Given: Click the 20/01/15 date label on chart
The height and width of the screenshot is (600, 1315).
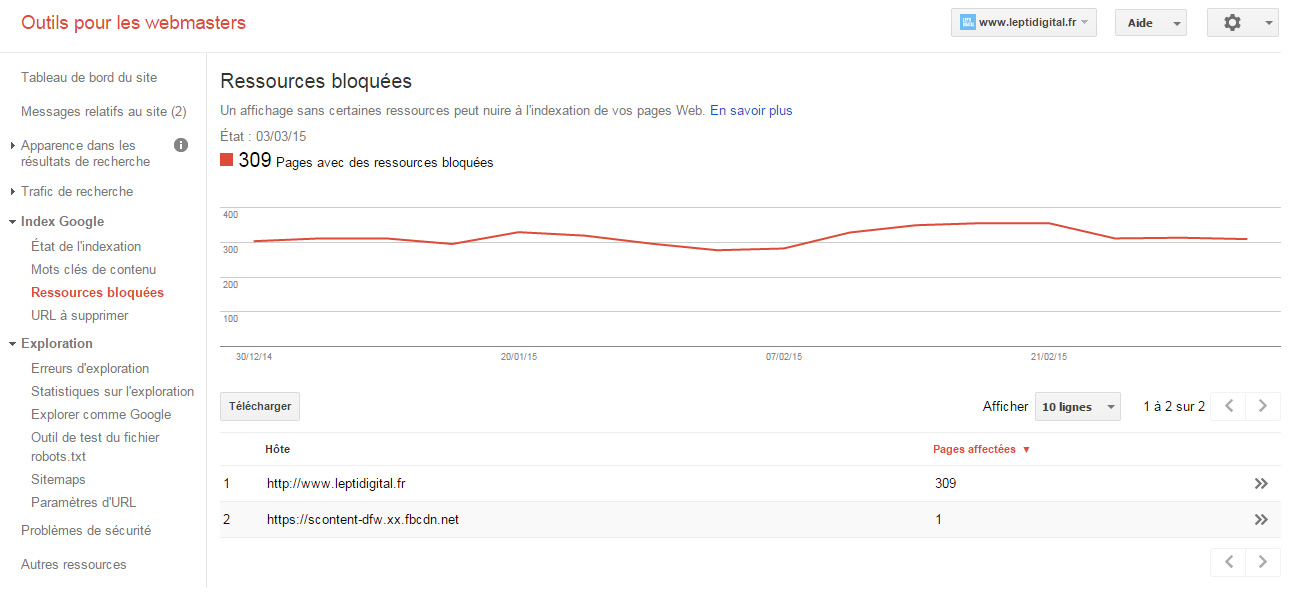Looking at the screenshot, I should 519,356.
